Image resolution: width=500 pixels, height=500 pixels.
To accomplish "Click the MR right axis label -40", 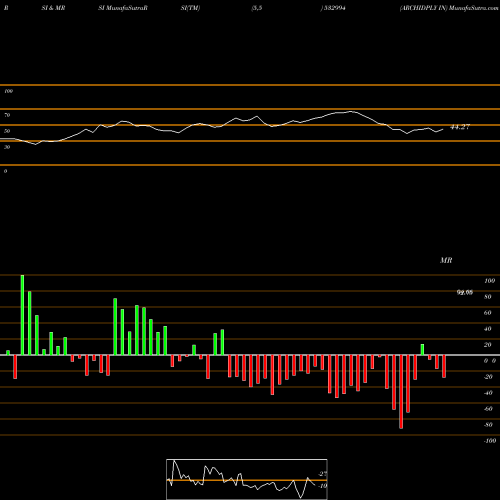I will tap(488, 393).
